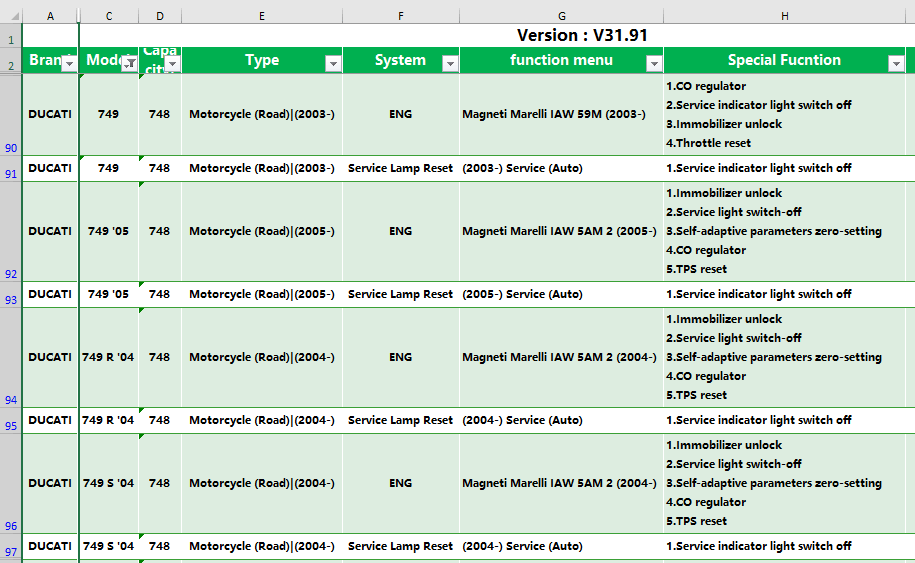
Task: Select 'Motorcycle (Road)|(2003-)' type cell in row 90
Action: (262, 114)
